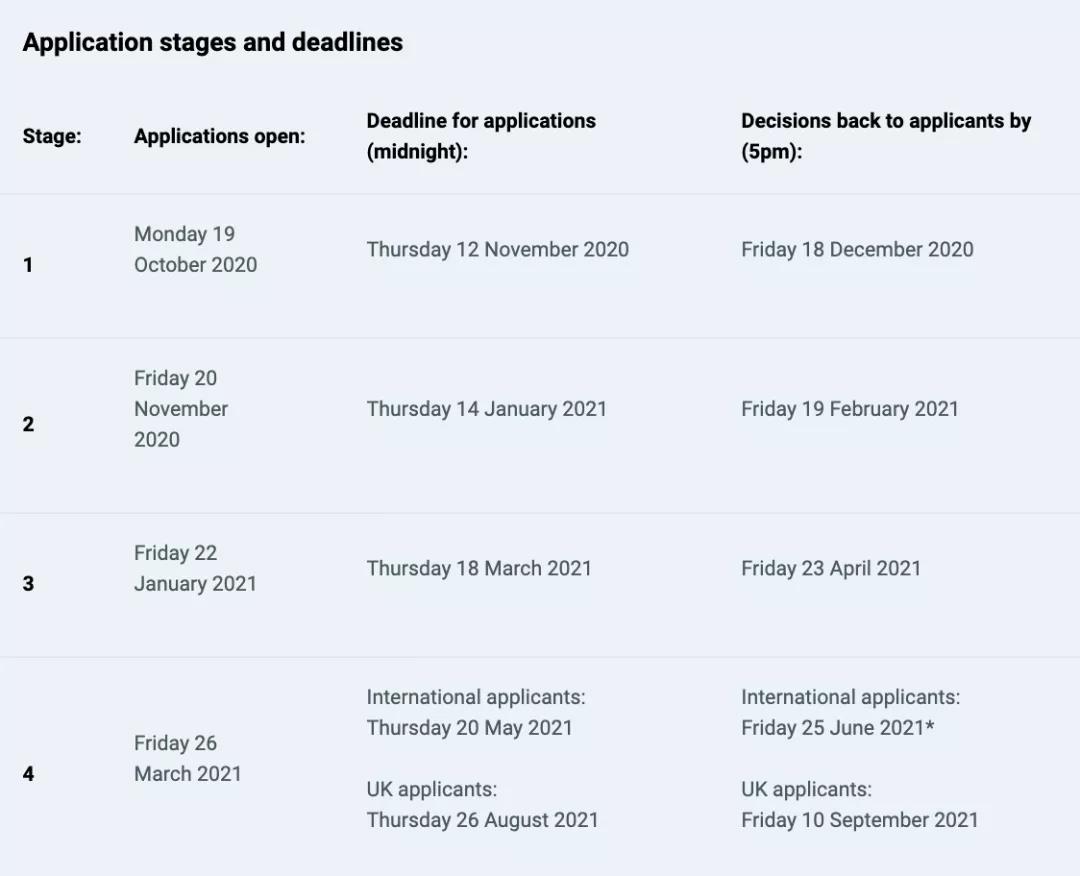Select the Friday 18 December 2020 decision date

857,249
